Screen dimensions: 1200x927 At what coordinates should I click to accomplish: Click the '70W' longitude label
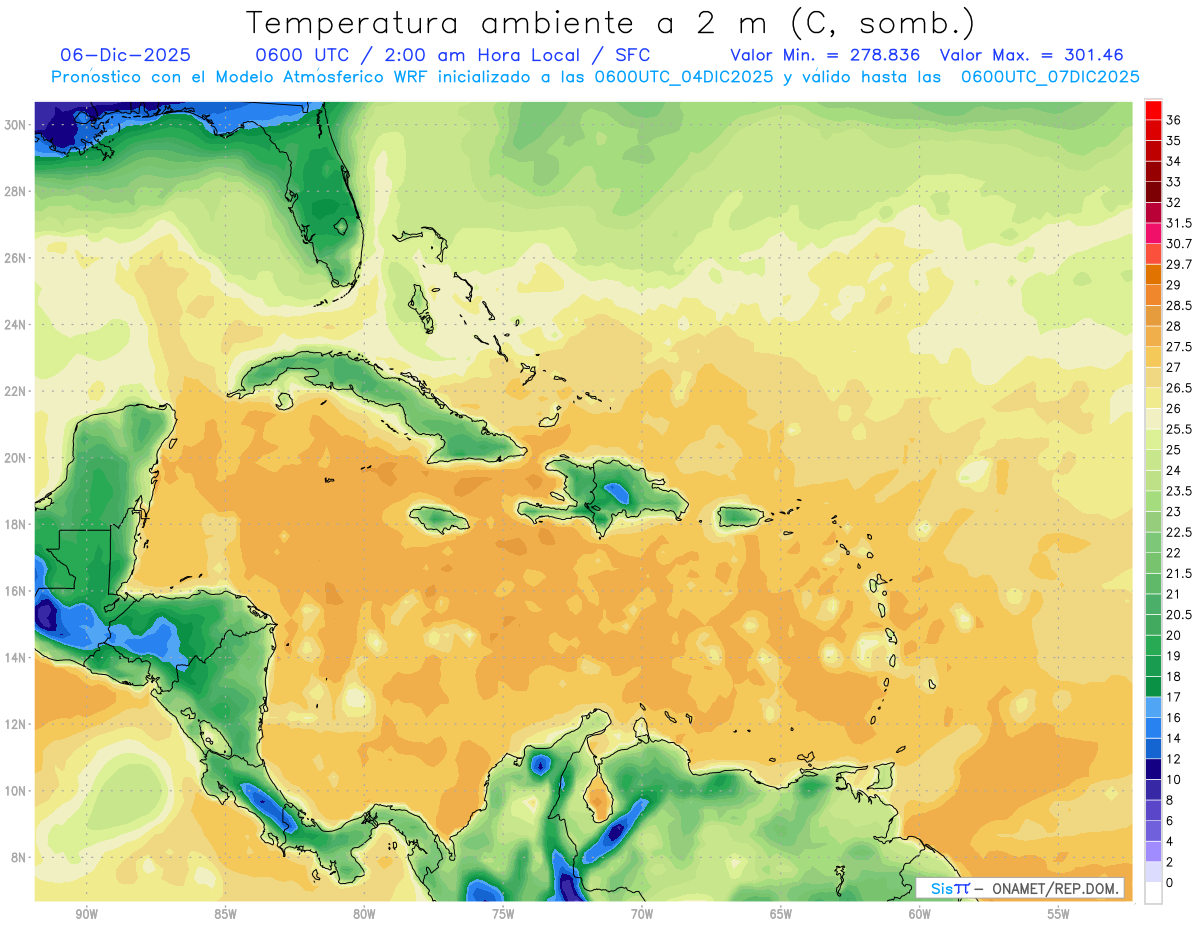tap(642, 915)
